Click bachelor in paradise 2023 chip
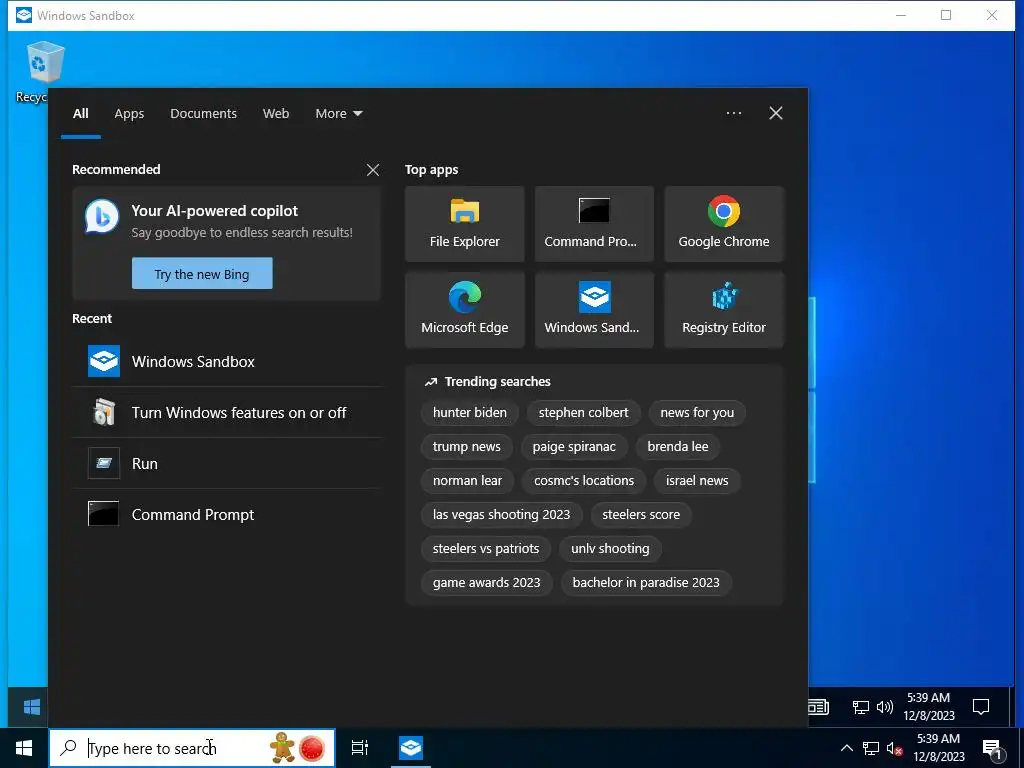The height and width of the screenshot is (768, 1024). pyautogui.click(x=646, y=583)
